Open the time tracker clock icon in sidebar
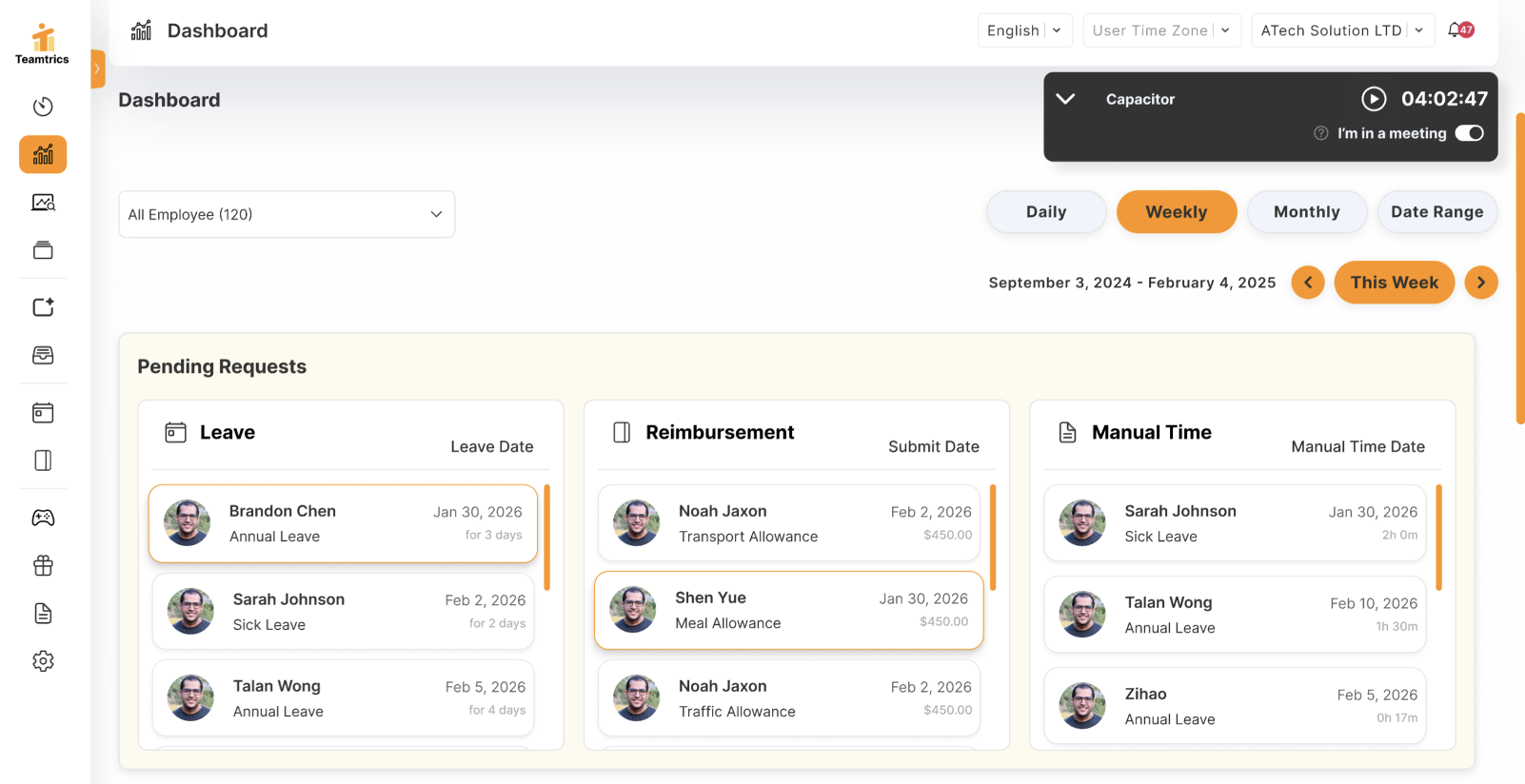 point(43,107)
